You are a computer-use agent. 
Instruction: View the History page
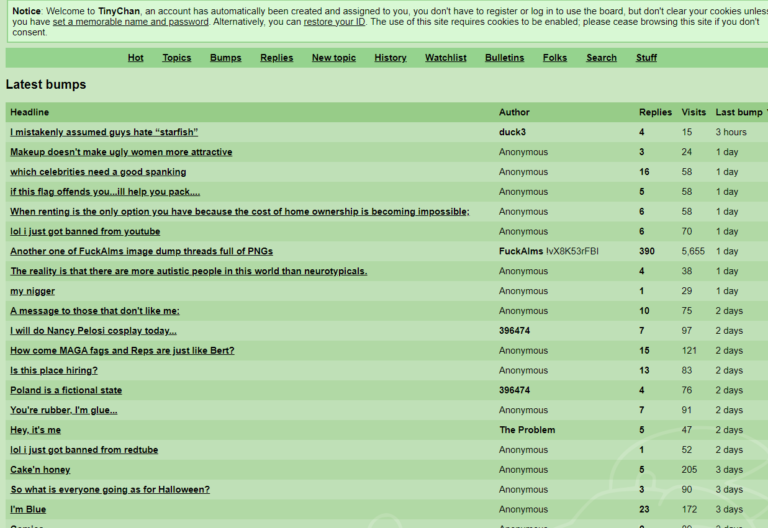[x=390, y=58]
